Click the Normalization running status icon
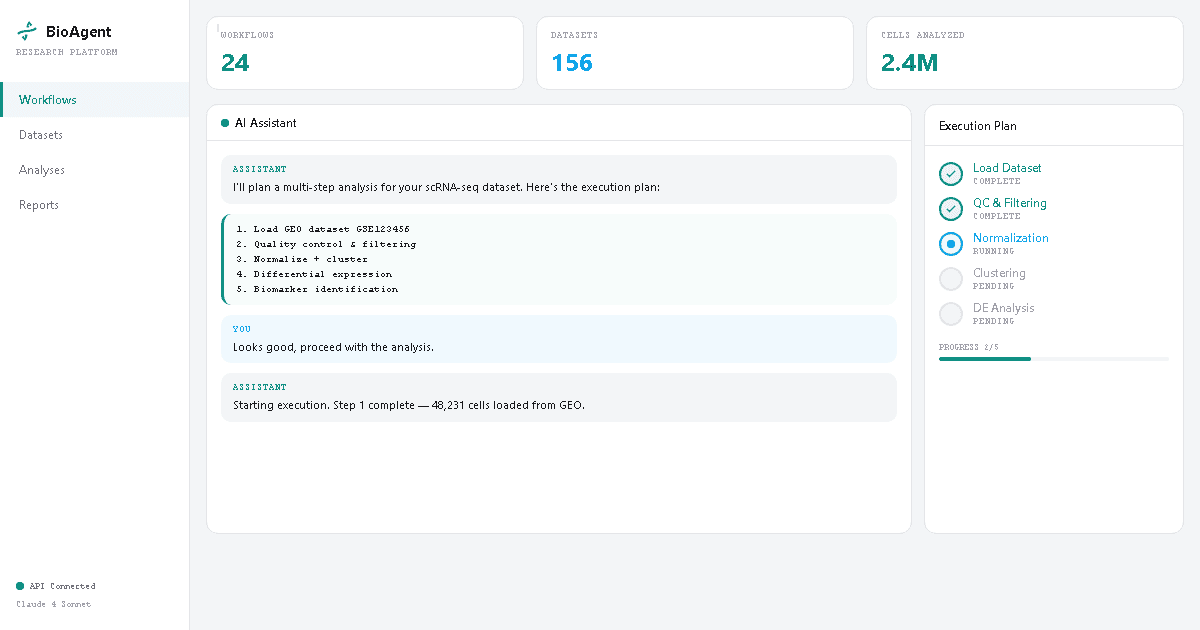The width and height of the screenshot is (1200, 630). 950,244
